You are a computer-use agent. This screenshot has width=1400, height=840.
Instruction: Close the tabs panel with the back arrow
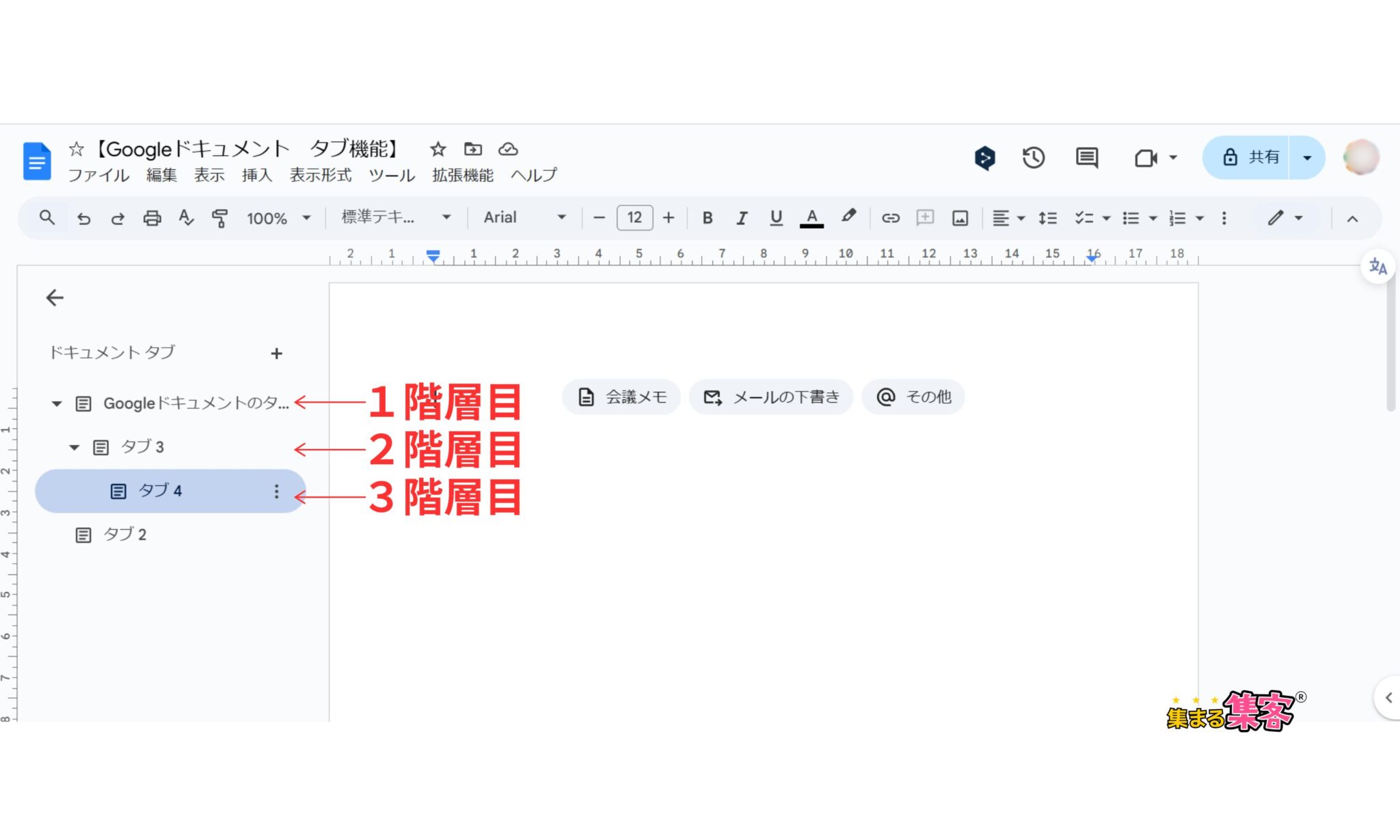(55, 297)
